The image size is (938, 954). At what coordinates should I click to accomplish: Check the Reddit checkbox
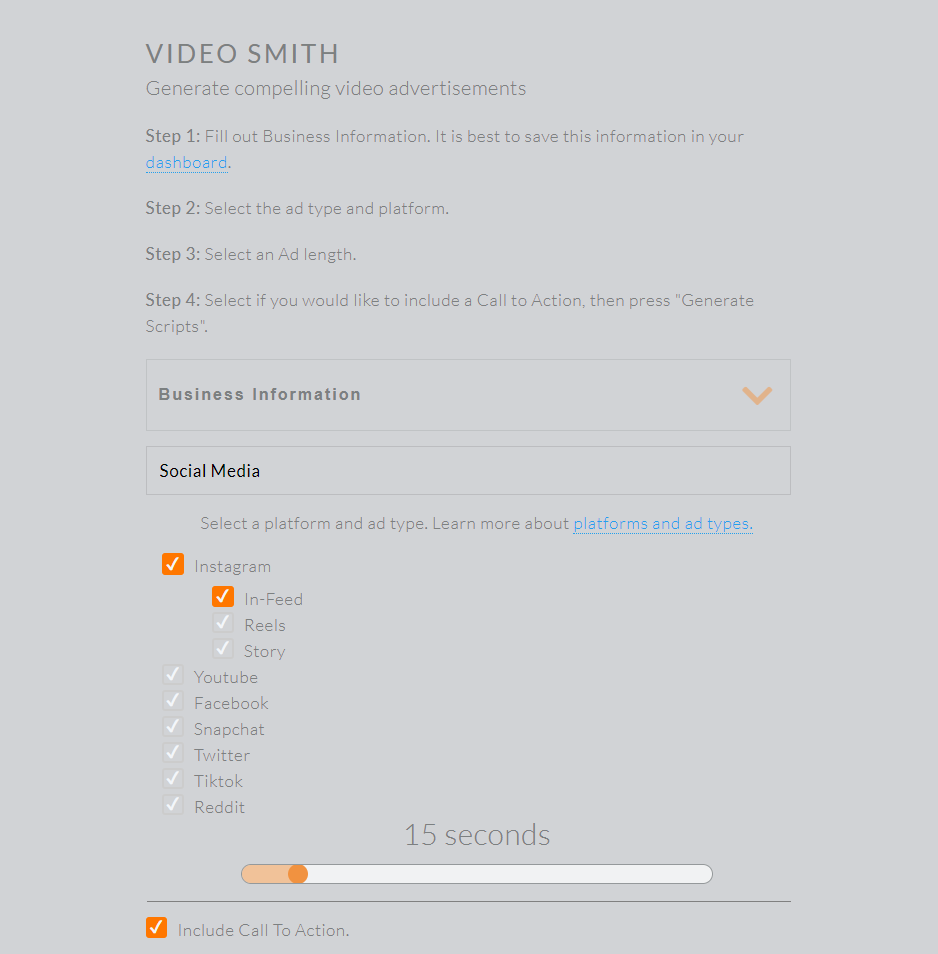pos(173,804)
